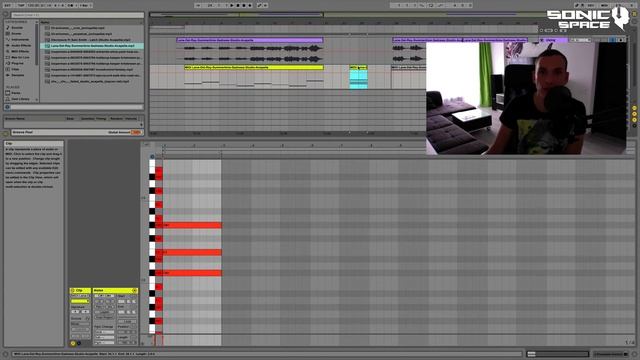Click the Clip box title bar
The width and height of the screenshot is (640, 360).
pyautogui.click(x=80, y=291)
